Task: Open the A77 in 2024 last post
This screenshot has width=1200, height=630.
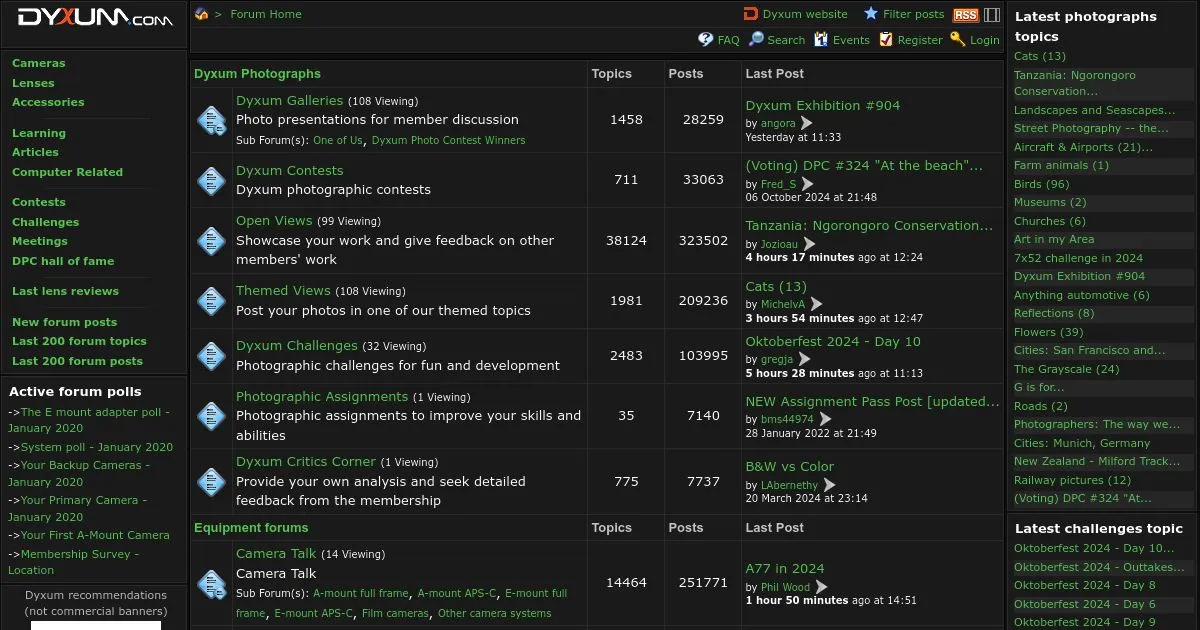Action: tap(785, 569)
